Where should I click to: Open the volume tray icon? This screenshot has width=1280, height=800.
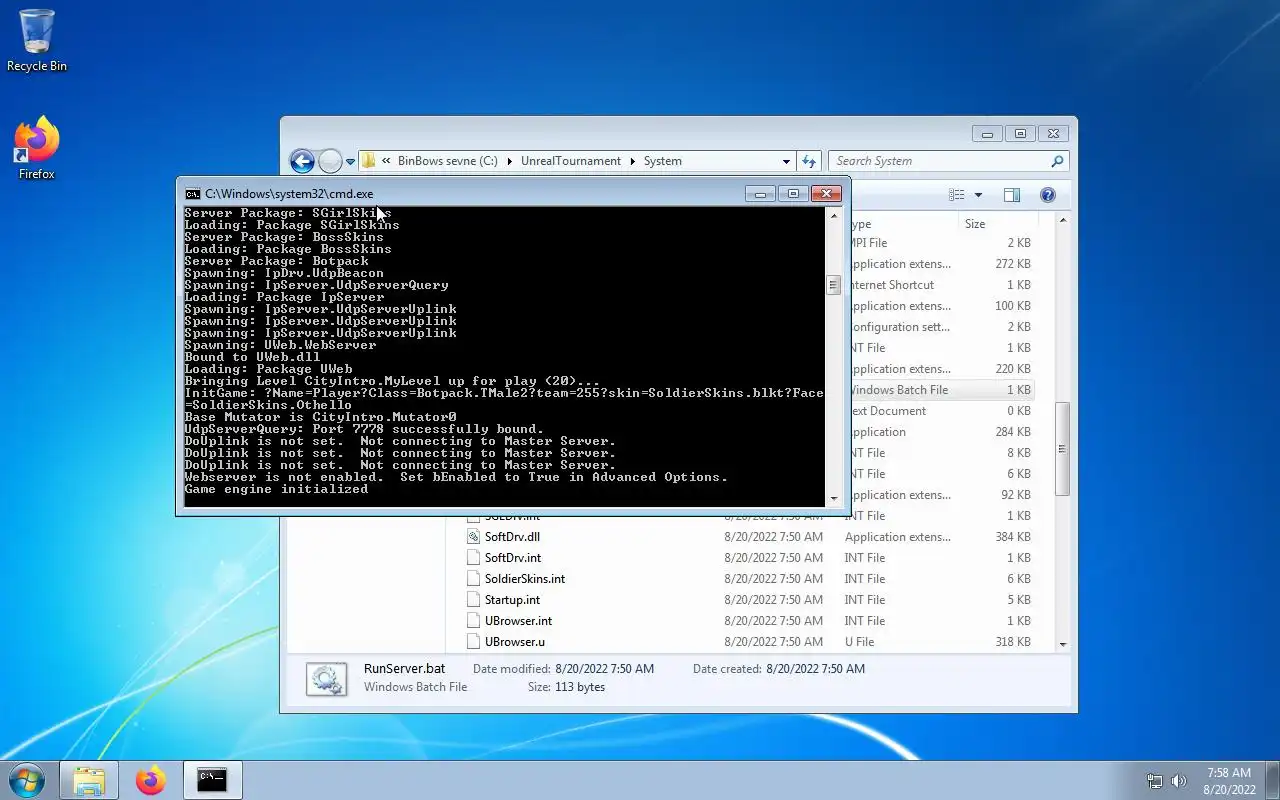pos(1179,781)
